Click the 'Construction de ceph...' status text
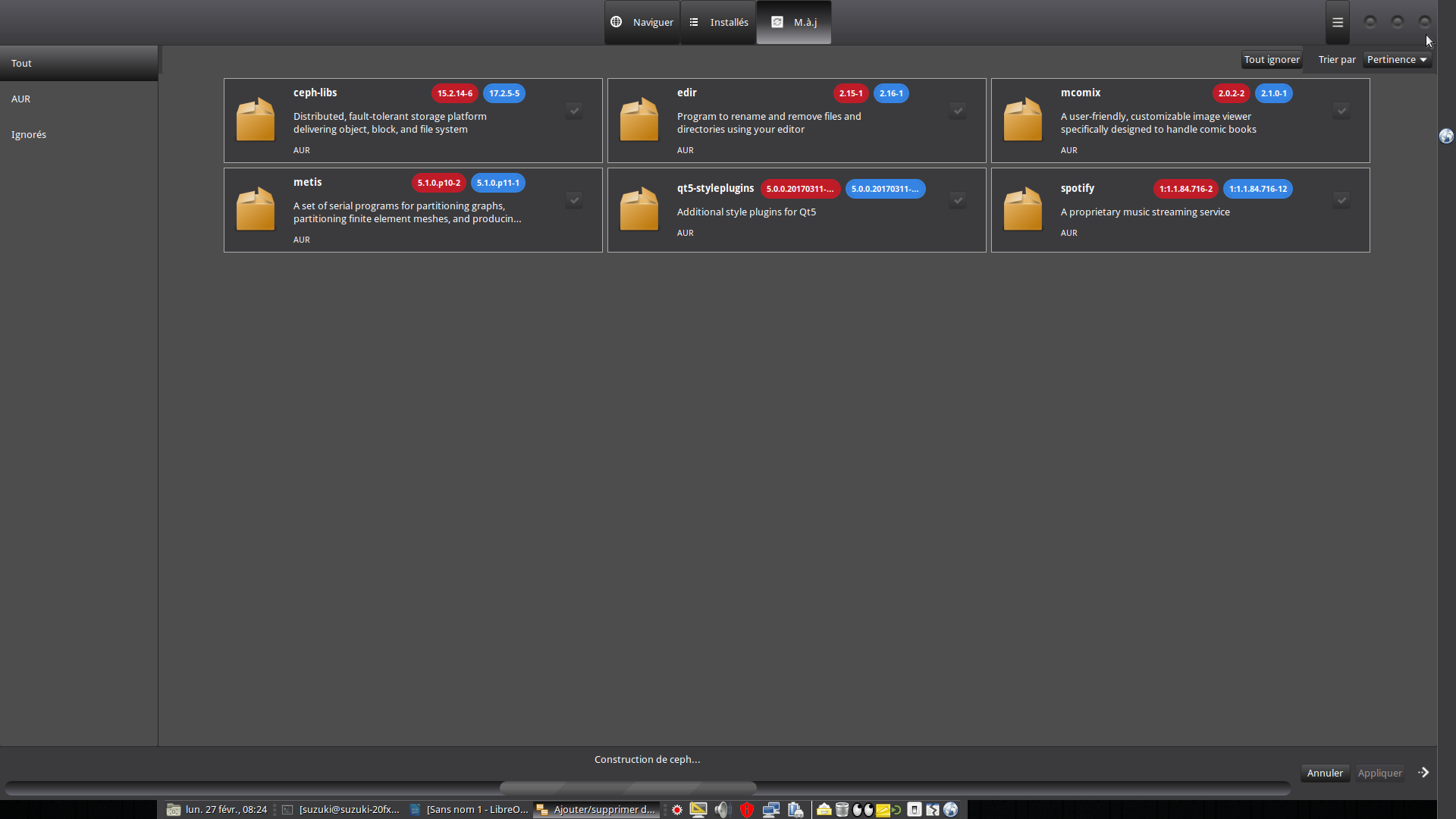The height and width of the screenshot is (819, 1456). pyautogui.click(x=648, y=759)
